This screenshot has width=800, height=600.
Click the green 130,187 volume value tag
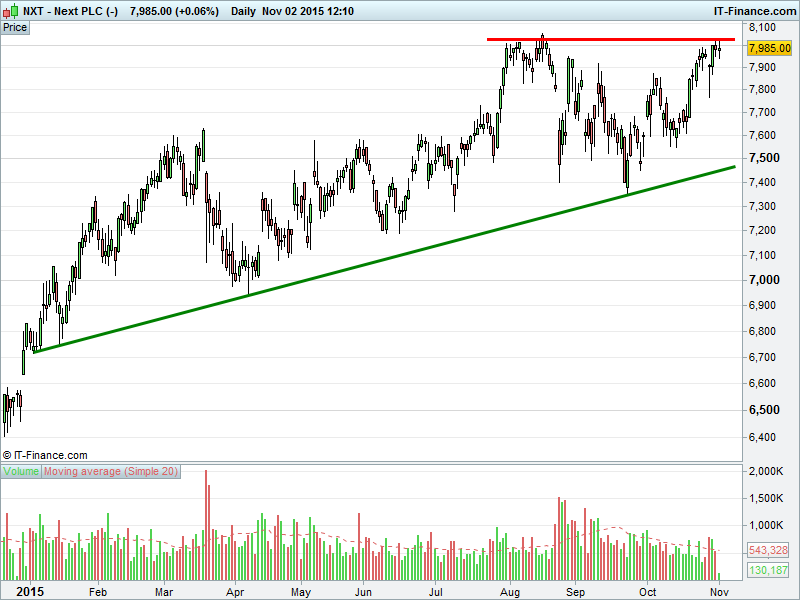point(769,570)
